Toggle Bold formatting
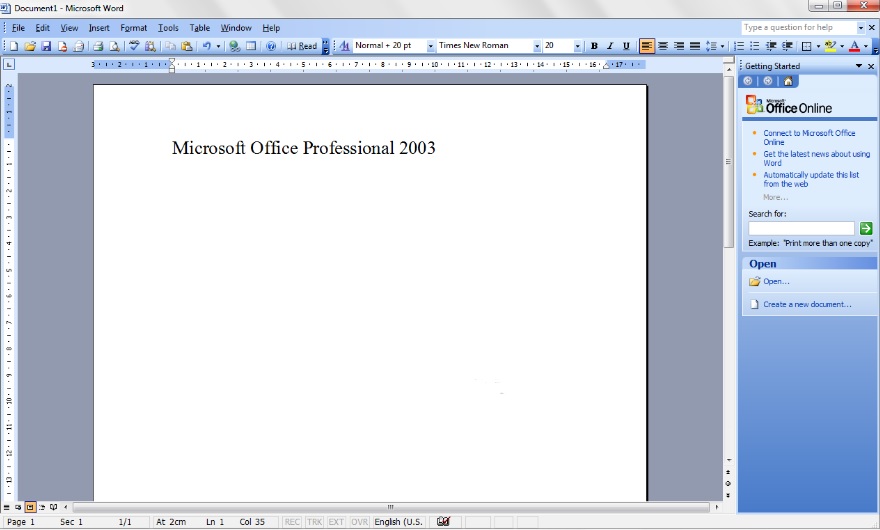 coord(594,46)
